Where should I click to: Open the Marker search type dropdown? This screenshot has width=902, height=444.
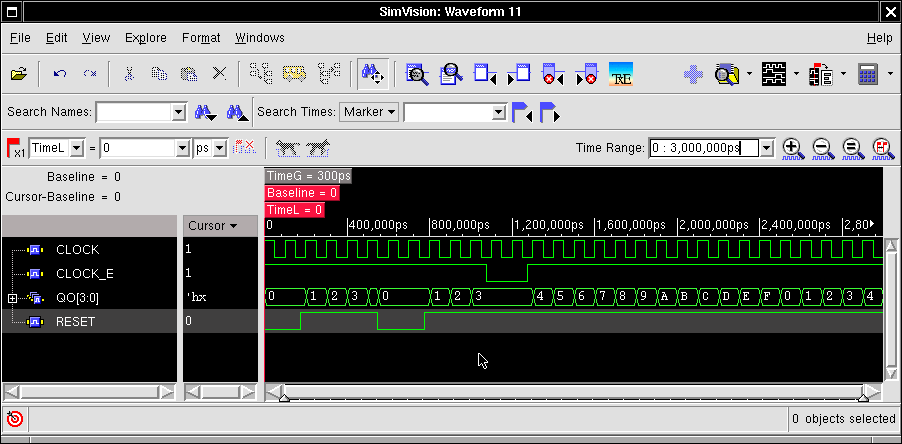point(369,112)
